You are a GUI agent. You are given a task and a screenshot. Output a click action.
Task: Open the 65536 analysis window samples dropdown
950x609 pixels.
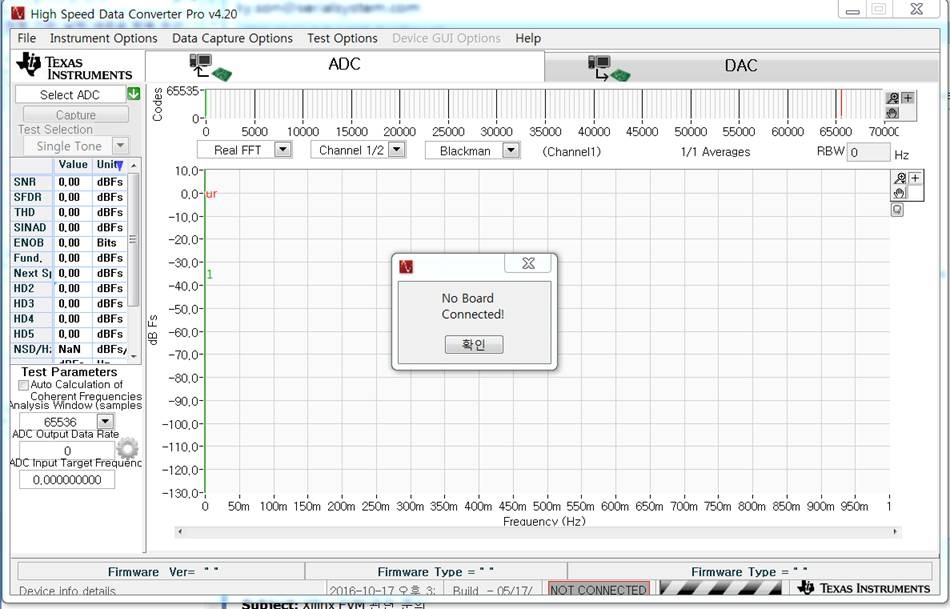(x=105, y=421)
